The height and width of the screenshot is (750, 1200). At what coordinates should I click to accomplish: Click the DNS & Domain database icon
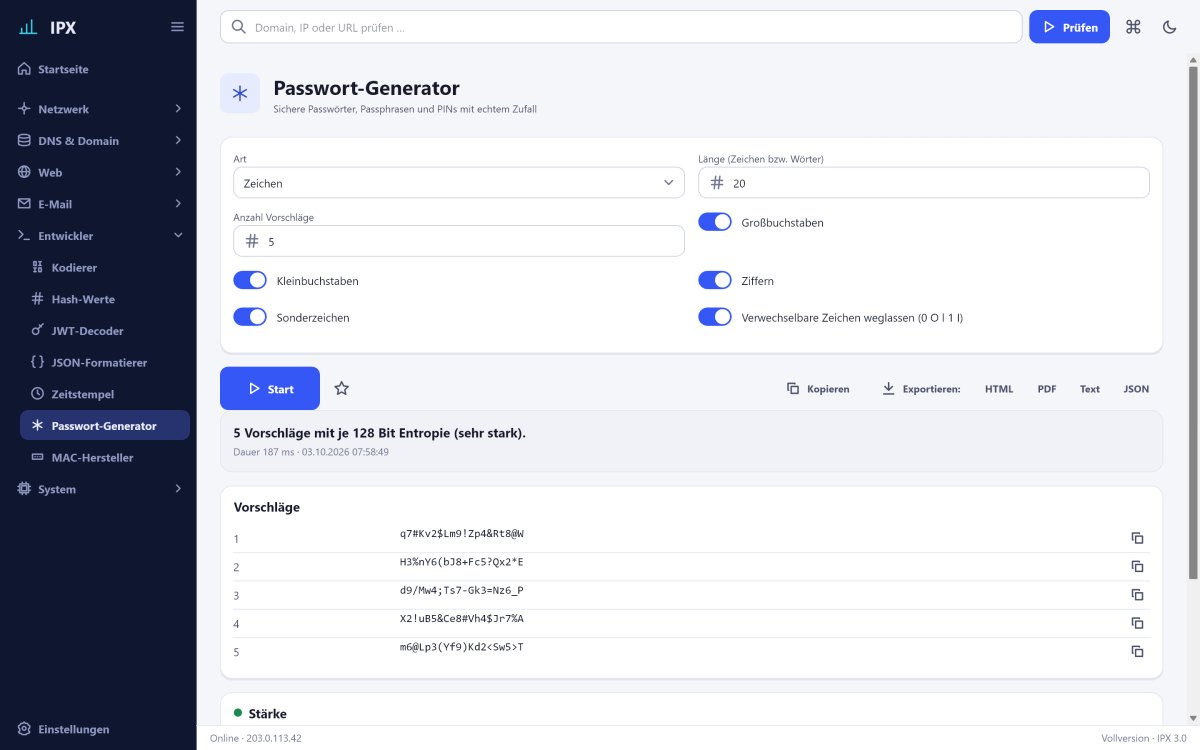click(25, 140)
